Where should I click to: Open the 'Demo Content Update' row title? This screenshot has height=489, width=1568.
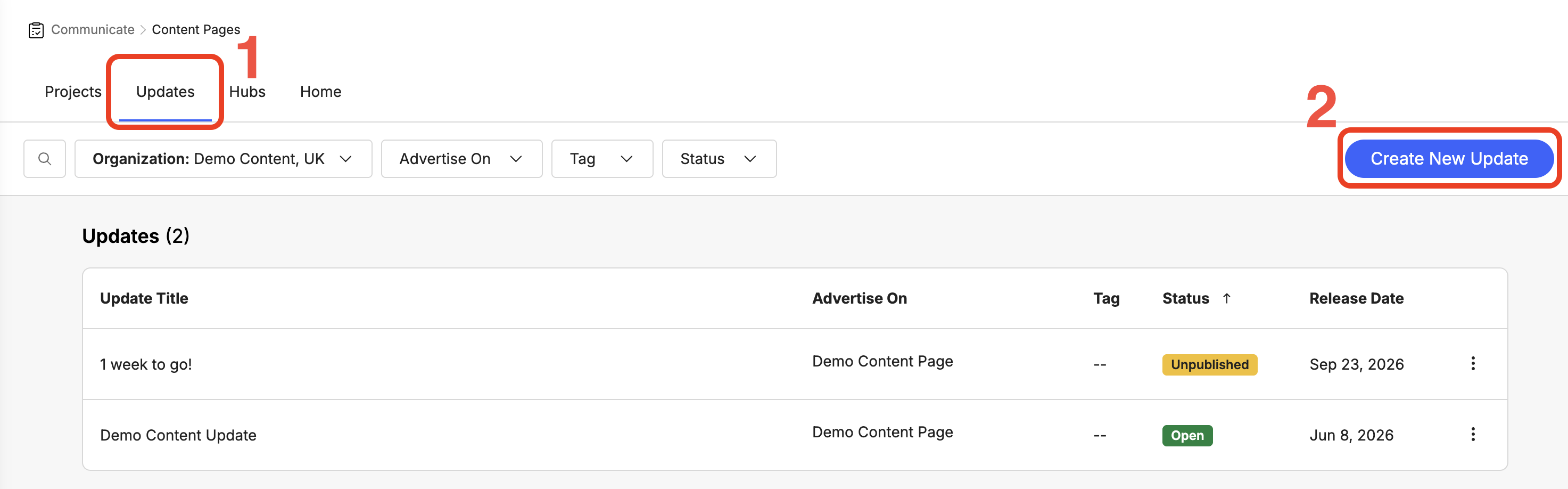click(178, 435)
